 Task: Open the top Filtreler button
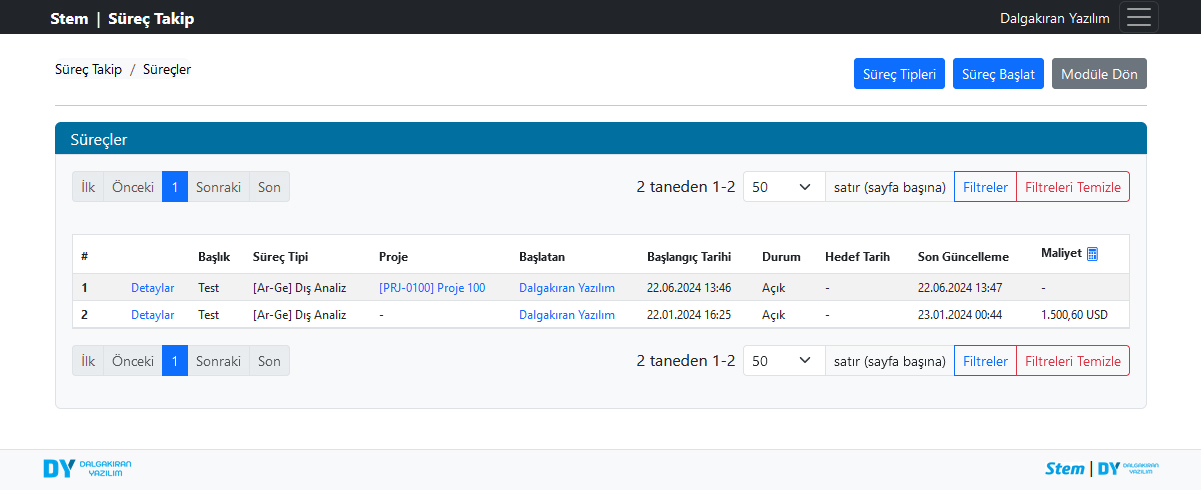tap(985, 187)
